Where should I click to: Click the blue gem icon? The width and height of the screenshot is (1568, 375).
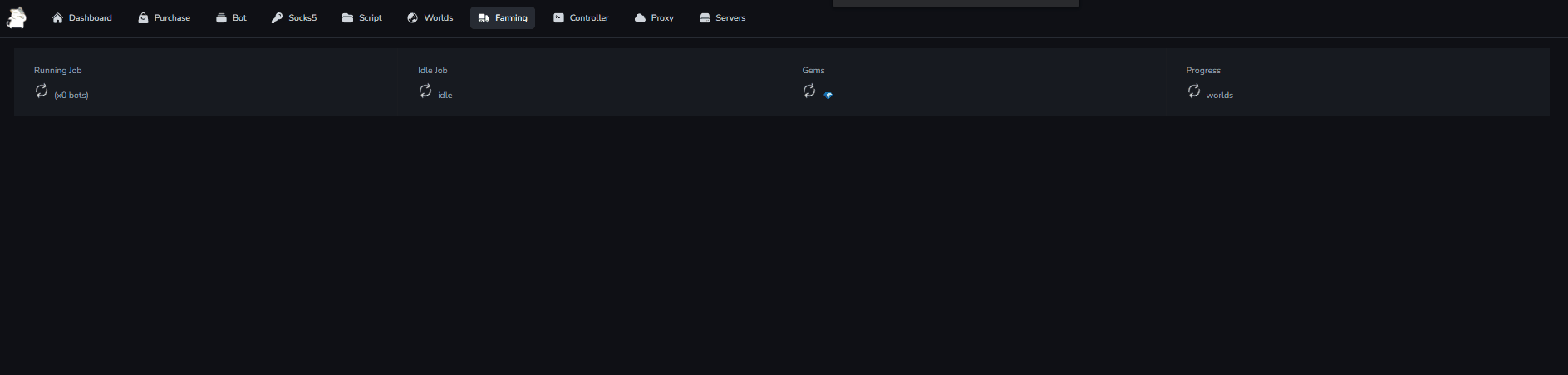click(x=828, y=96)
